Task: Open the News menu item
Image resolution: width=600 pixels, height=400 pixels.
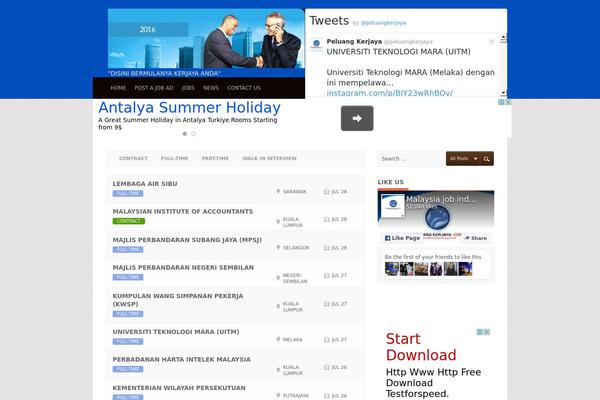Action: [211, 88]
